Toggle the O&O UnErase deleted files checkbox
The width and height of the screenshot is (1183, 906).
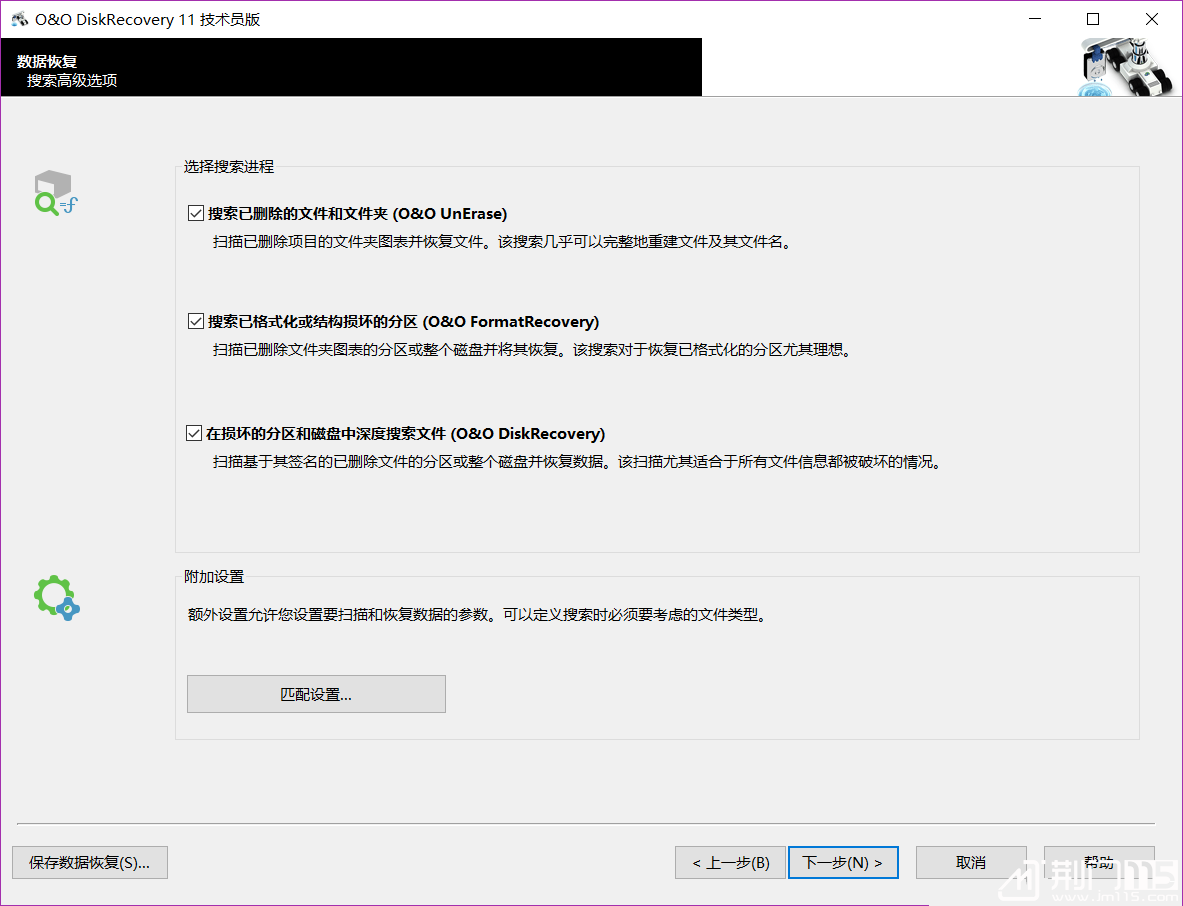tap(195, 213)
